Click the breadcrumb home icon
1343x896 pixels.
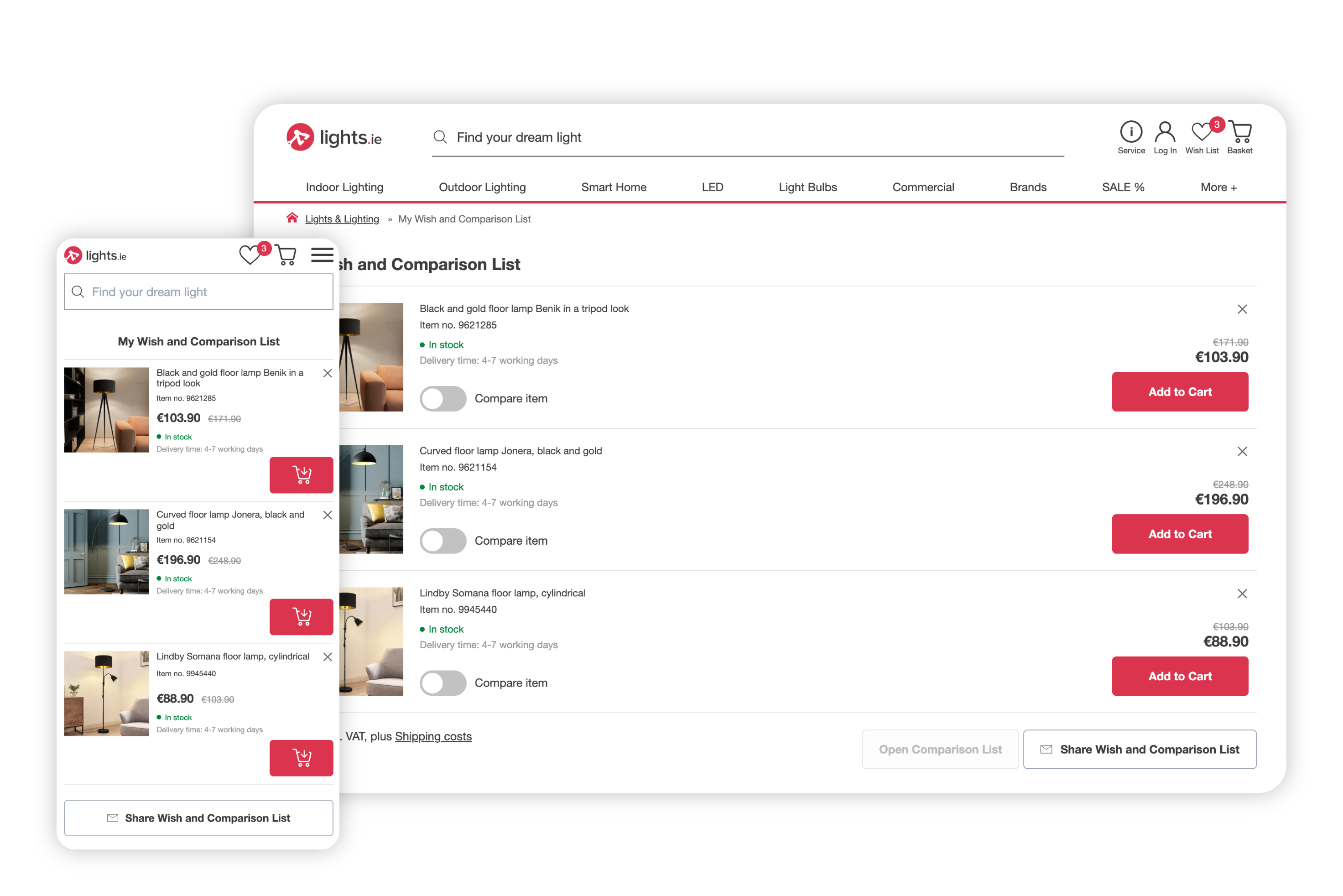point(292,218)
